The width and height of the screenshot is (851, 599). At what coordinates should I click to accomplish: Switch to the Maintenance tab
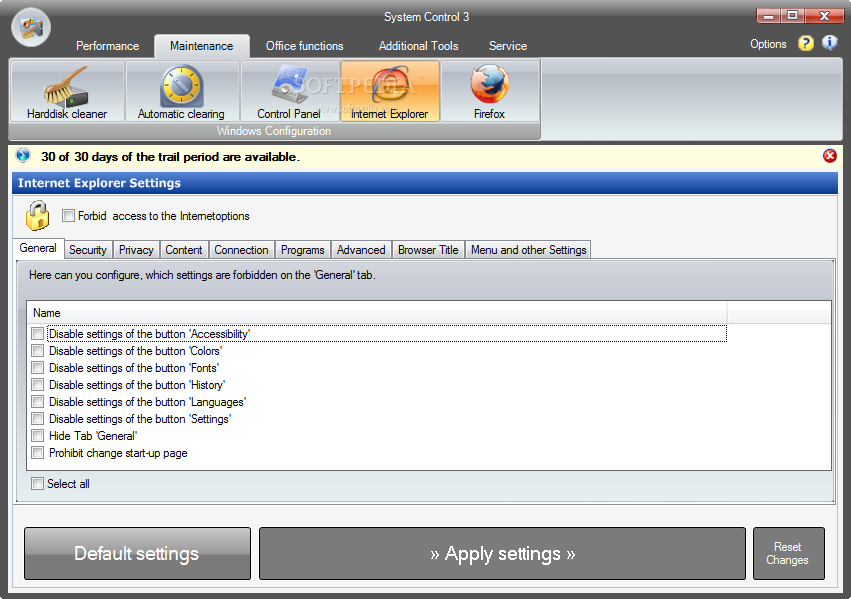click(x=201, y=46)
